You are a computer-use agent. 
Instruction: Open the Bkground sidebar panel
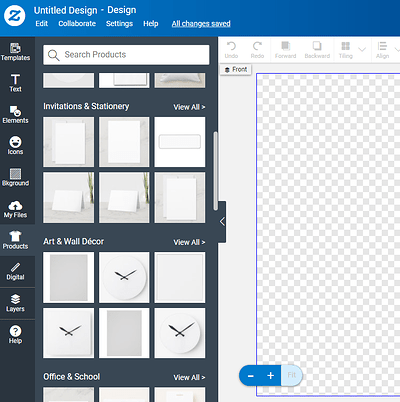tap(15, 177)
